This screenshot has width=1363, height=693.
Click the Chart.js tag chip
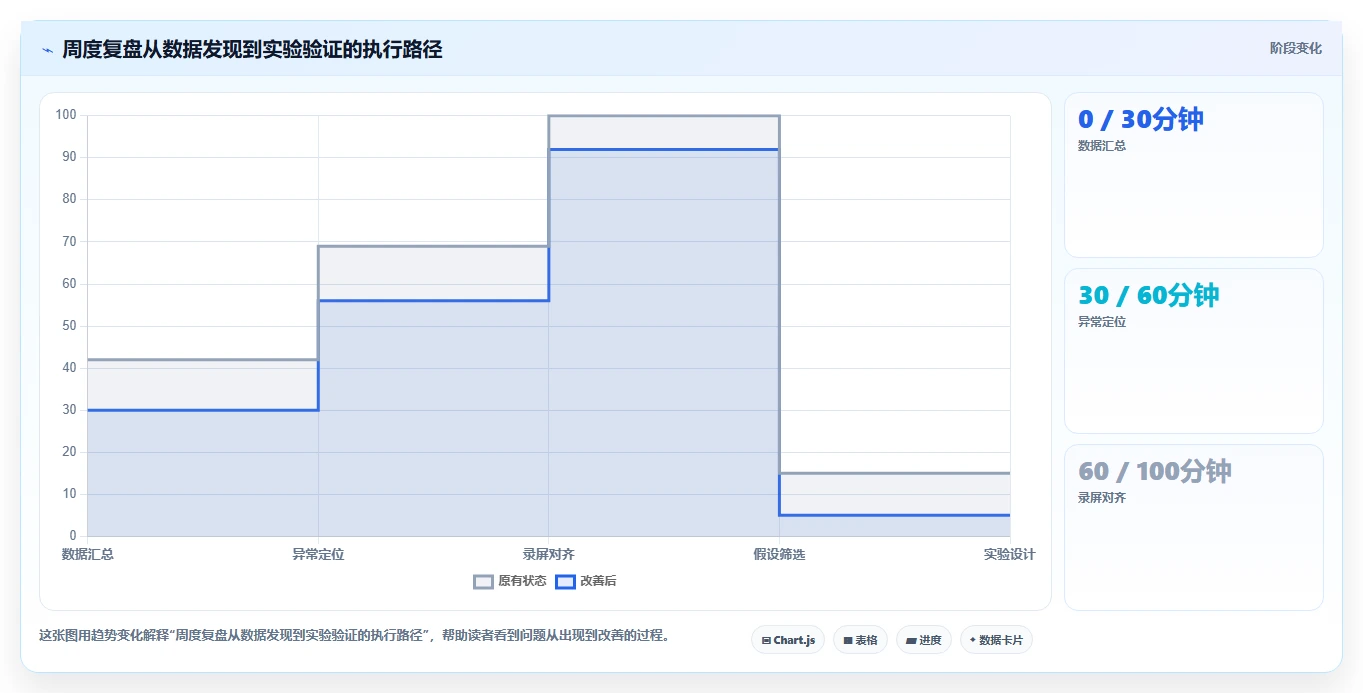point(788,640)
